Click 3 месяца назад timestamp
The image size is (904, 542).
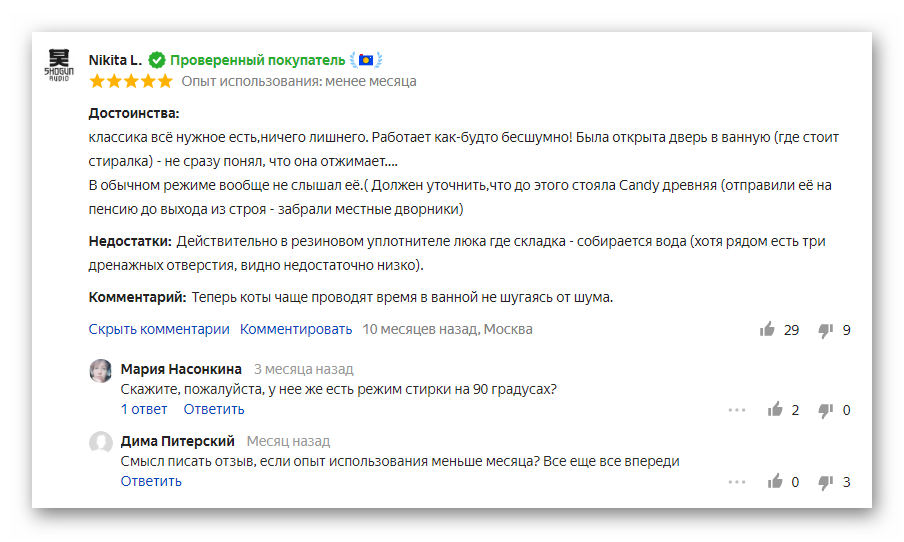pyautogui.click(x=304, y=369)
